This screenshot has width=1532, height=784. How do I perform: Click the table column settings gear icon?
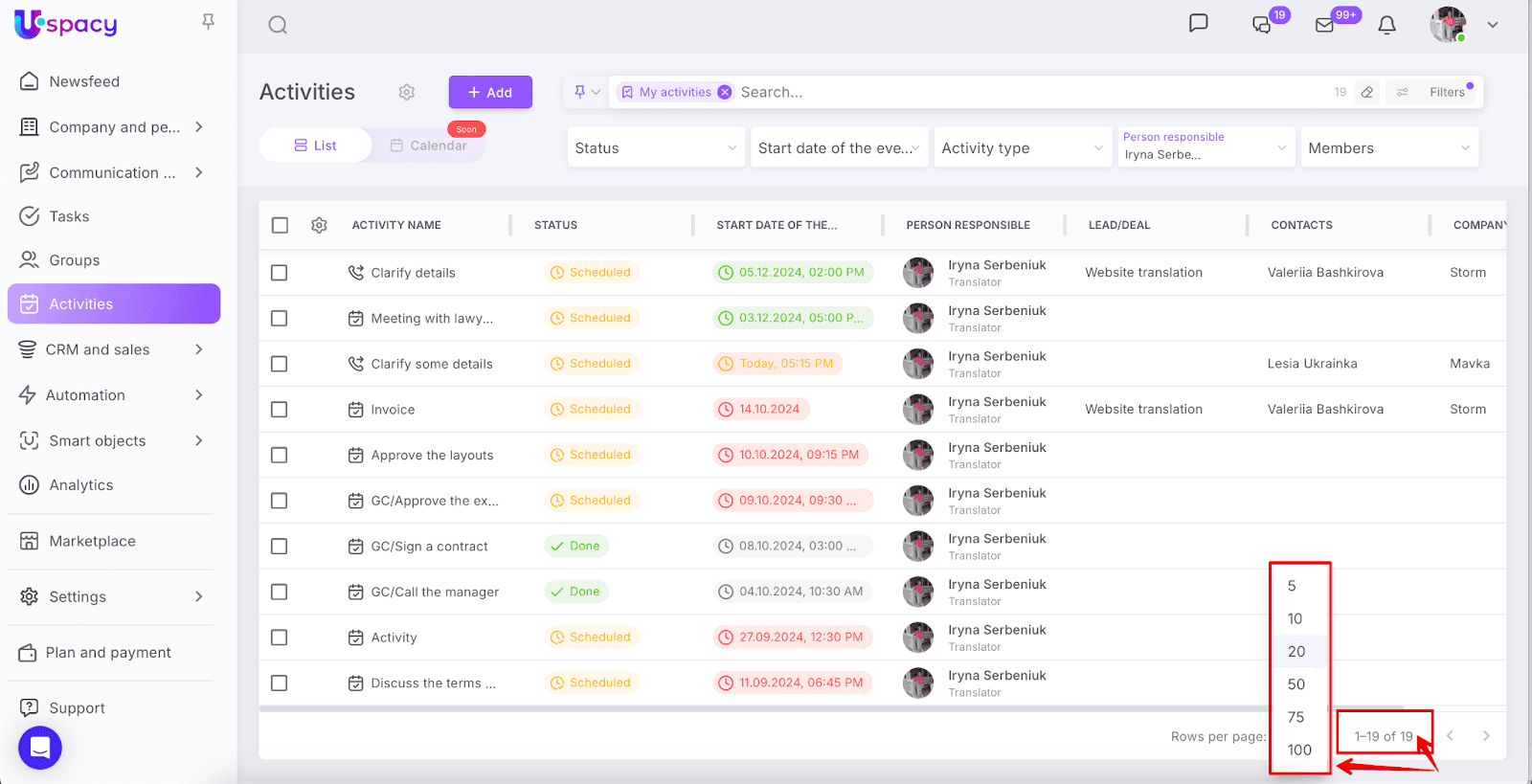pos(319,225)
